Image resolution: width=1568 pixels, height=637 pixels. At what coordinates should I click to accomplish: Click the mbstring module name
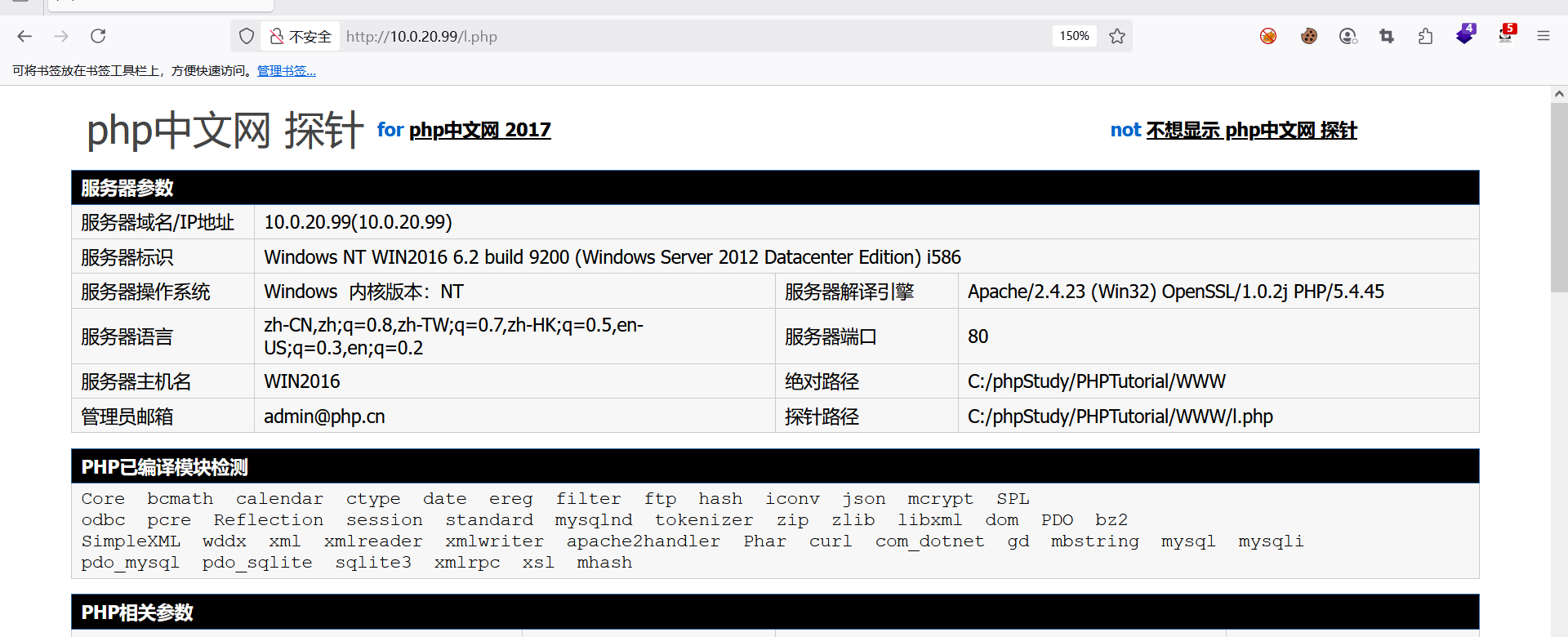(x=1094, y=541)
